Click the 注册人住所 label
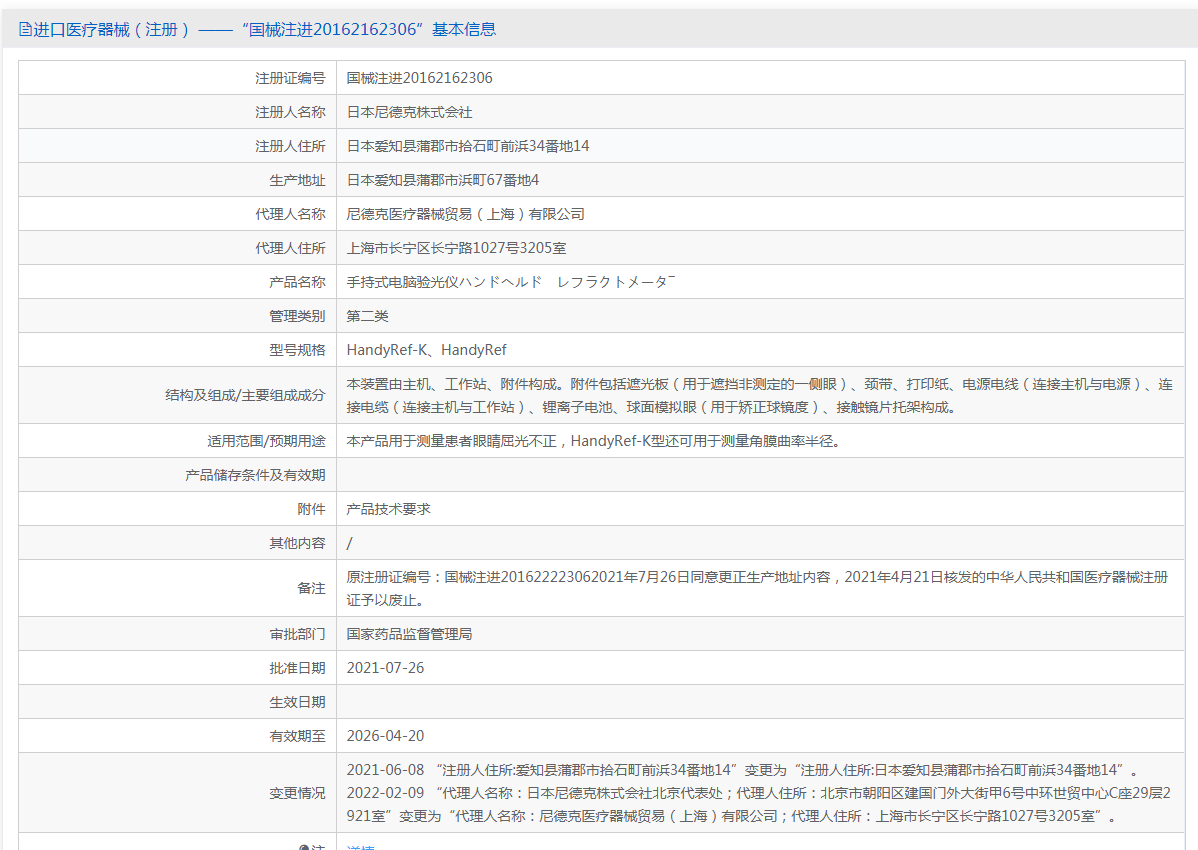 tap(290, 146)
